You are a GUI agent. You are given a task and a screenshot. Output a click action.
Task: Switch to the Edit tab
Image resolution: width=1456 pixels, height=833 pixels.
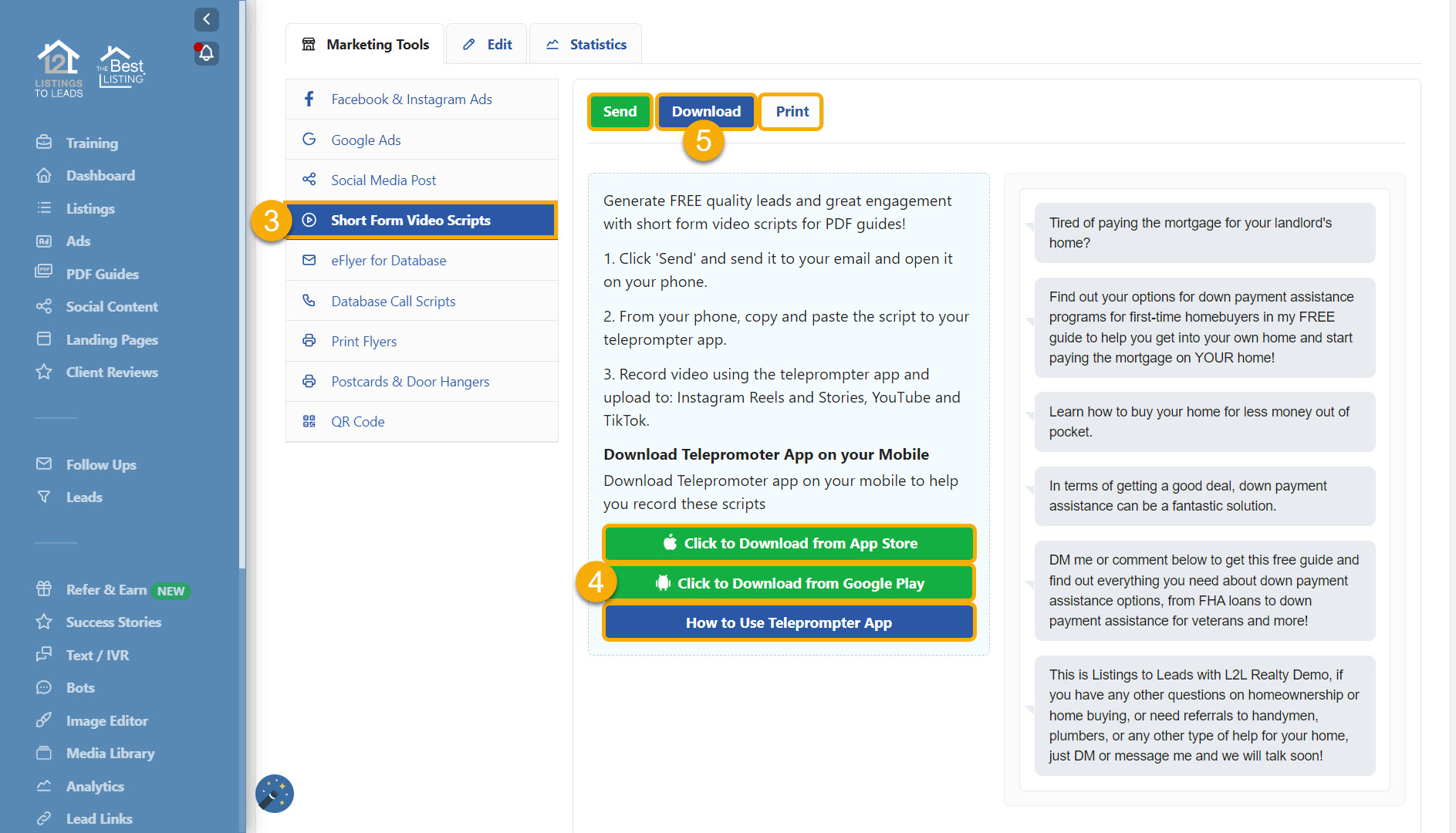(486, 44)
